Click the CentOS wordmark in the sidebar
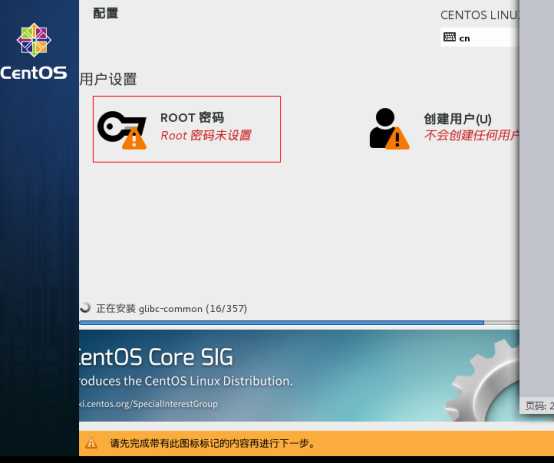The width and height of the screenshot is (554, 464). (x=34, y=73)
